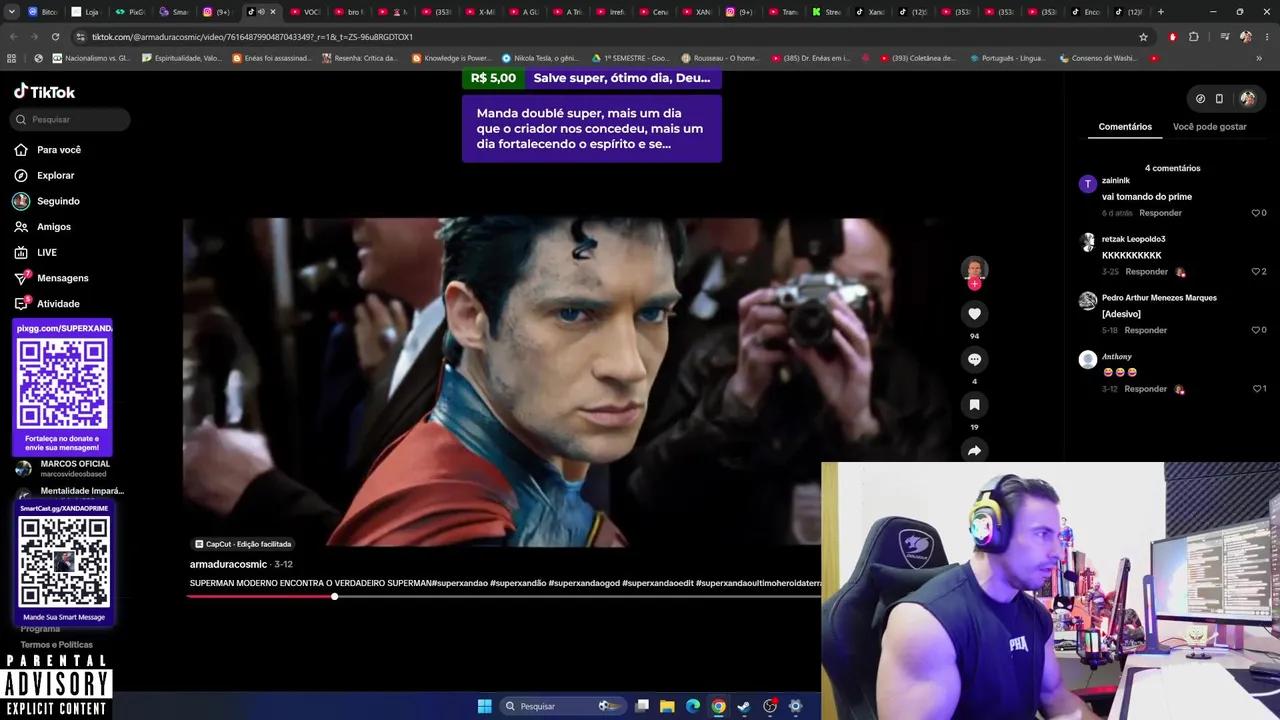The image size is (1280, 720).
Task: Reply to Anthony's comment
Action: tap(1146, 389)
